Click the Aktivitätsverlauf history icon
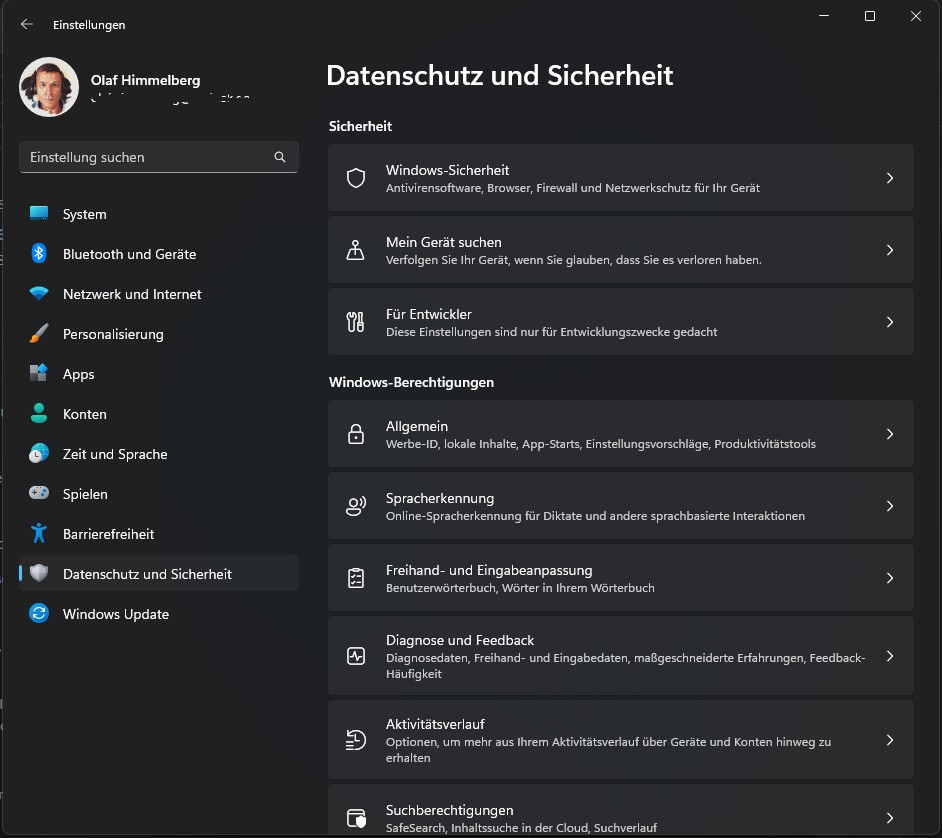The width and height of the screenshot is (942, 838). click(356, 740)
